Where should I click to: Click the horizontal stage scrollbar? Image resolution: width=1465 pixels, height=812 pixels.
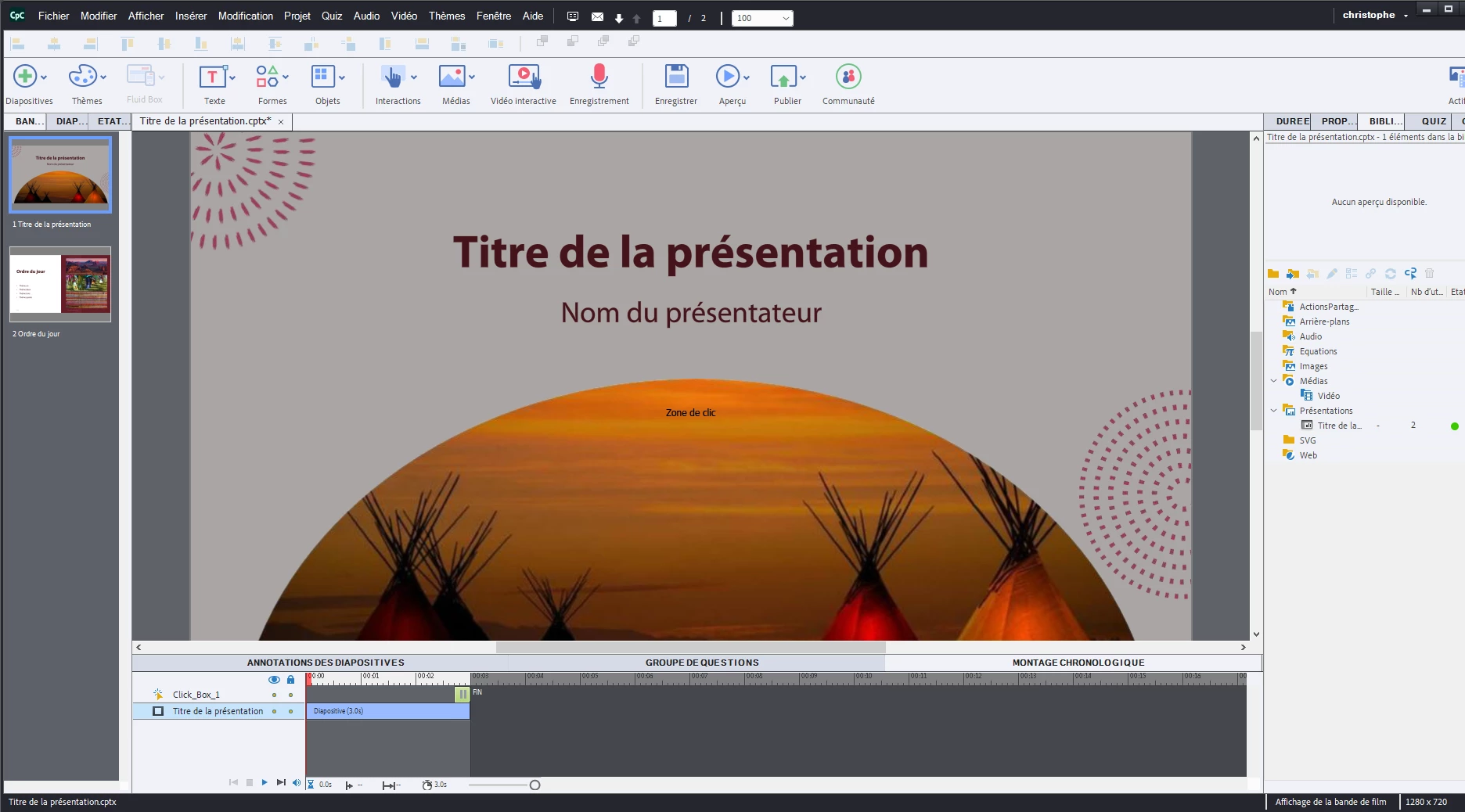[x=690, y=647]
